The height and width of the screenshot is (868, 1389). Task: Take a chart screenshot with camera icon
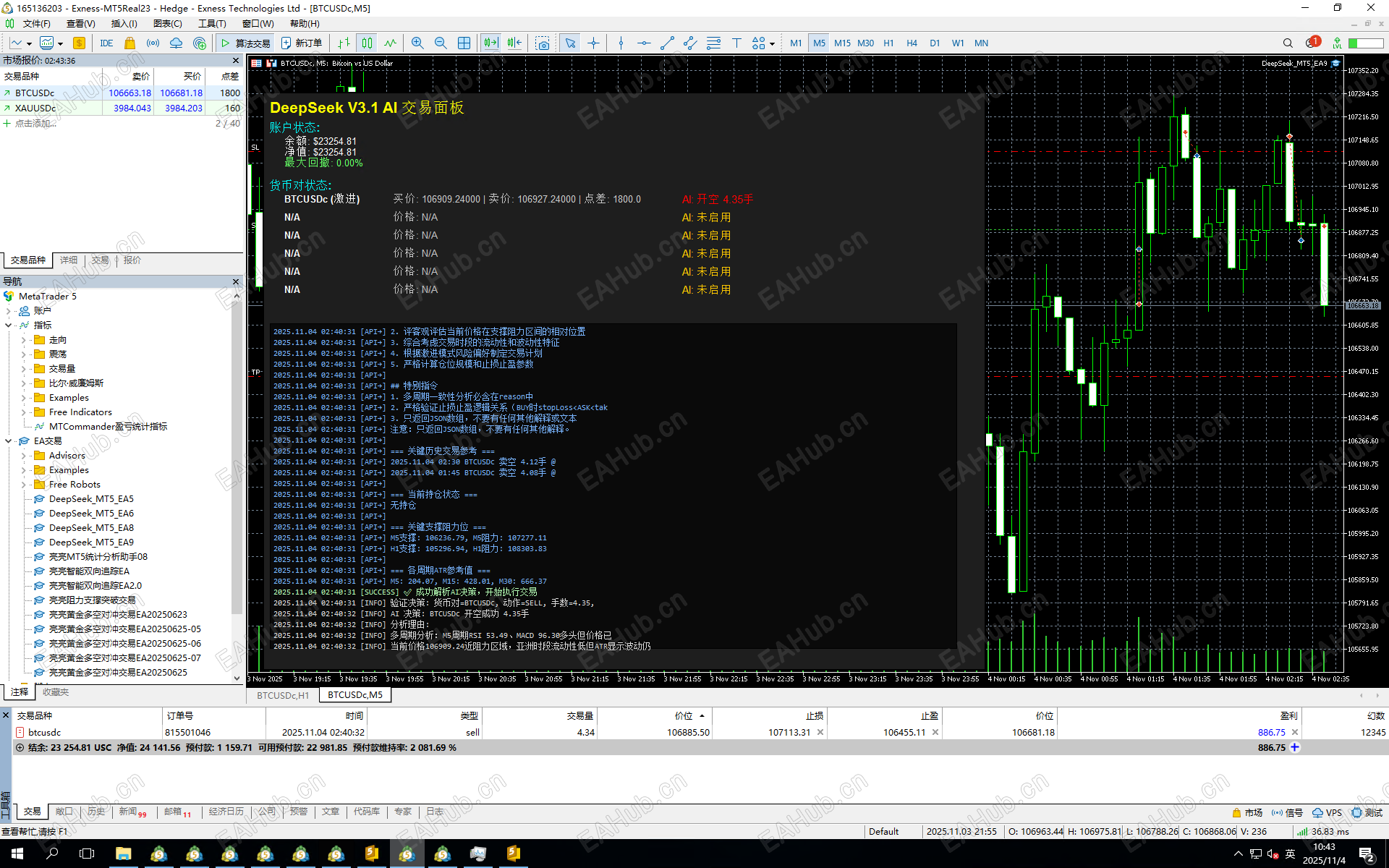[x=543, y=43]
